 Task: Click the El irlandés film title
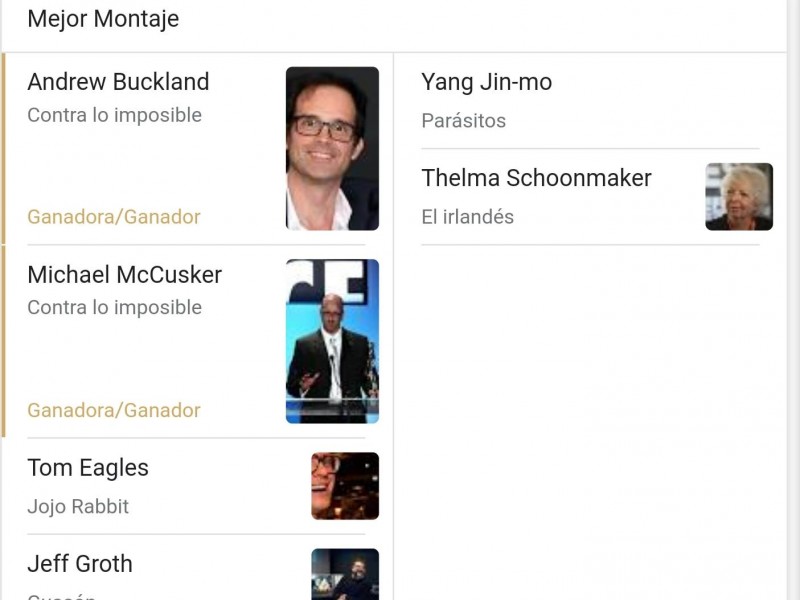click(x=467, y=217)
